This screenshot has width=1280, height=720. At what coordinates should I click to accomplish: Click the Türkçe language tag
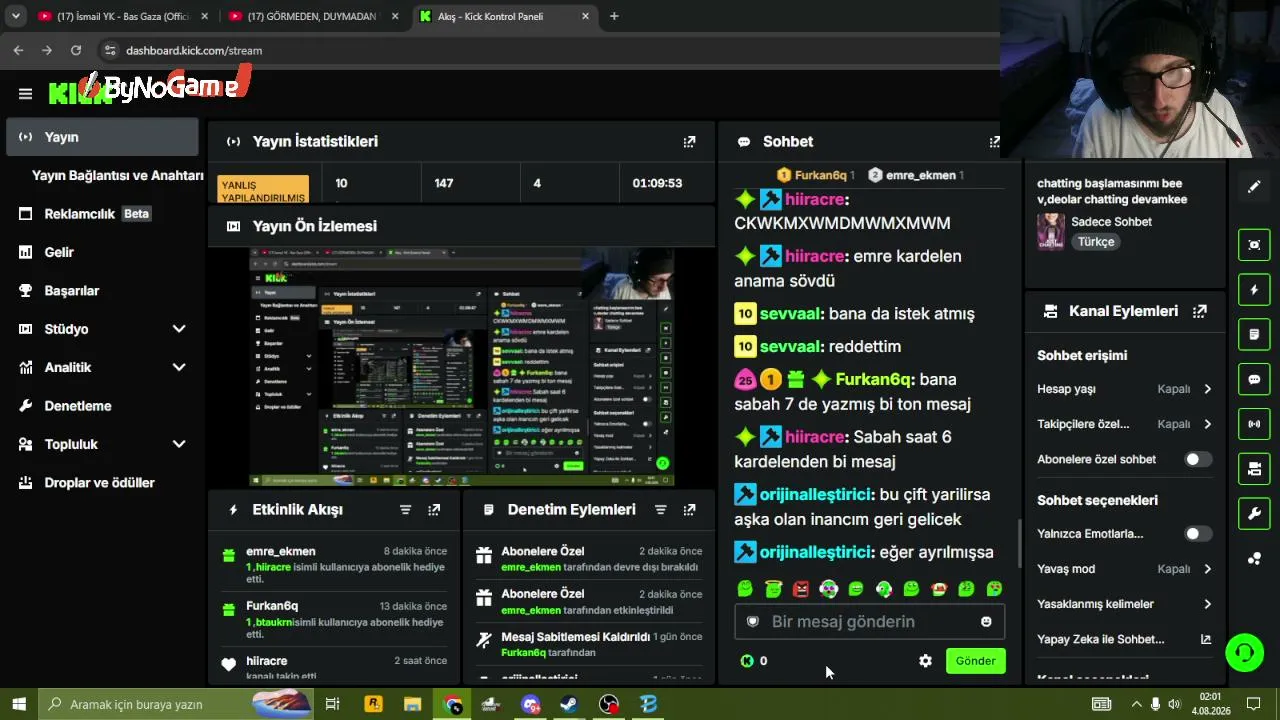click(x=1096, y=242)
